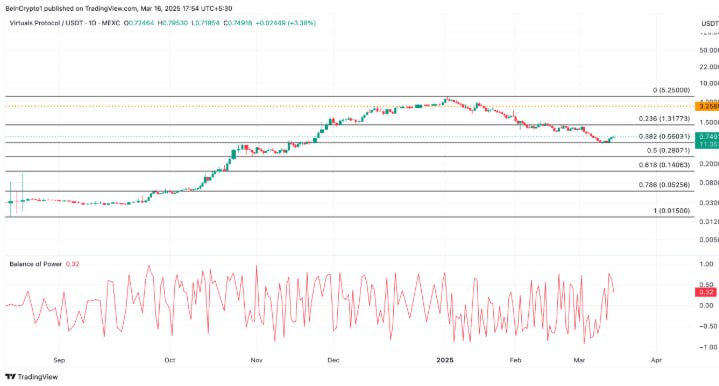Click the −1.00 label on indicator axis
719x386 pixels.
pyautogui.click(x=708, y=347)
